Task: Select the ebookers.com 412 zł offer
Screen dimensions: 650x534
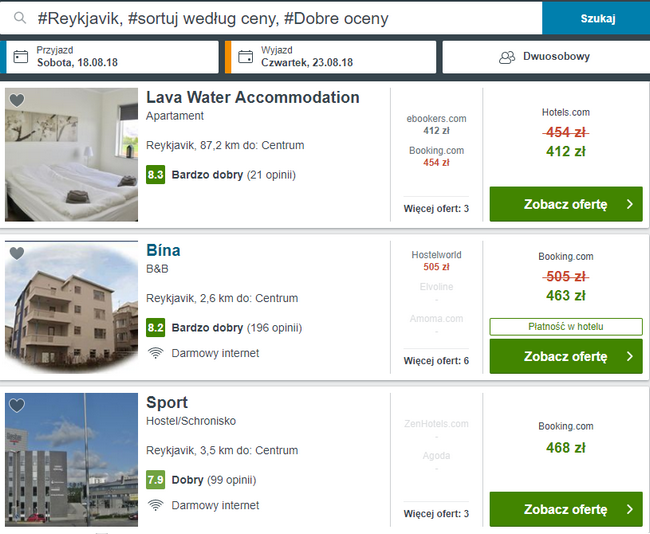Action: 436,124
